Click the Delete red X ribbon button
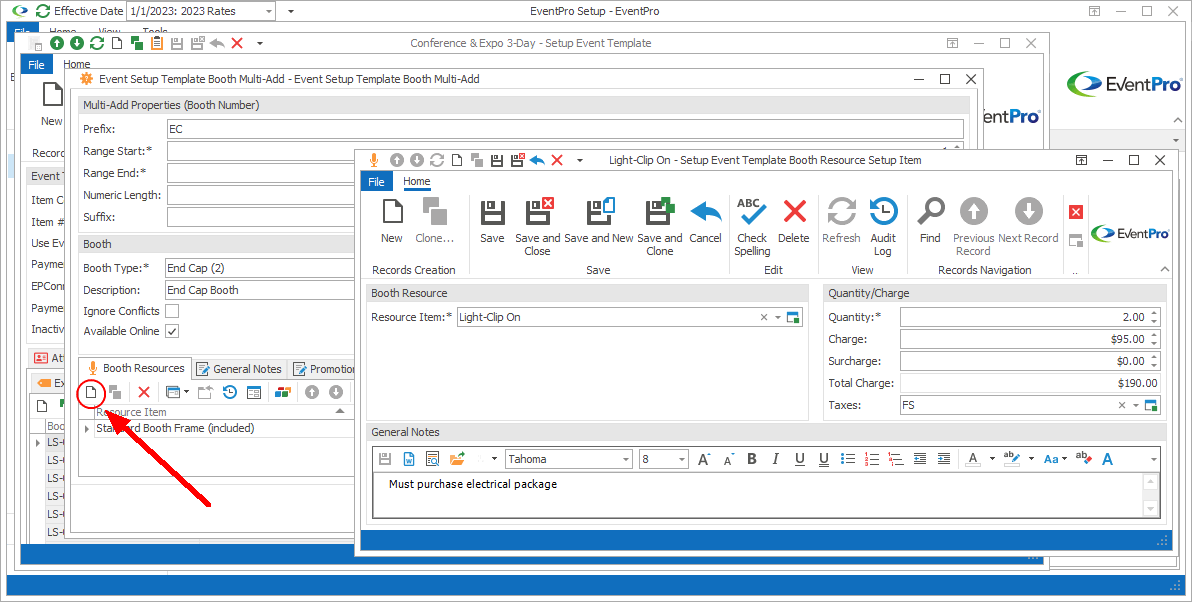Screen dimensions: 1192x602 pos(794,222)
